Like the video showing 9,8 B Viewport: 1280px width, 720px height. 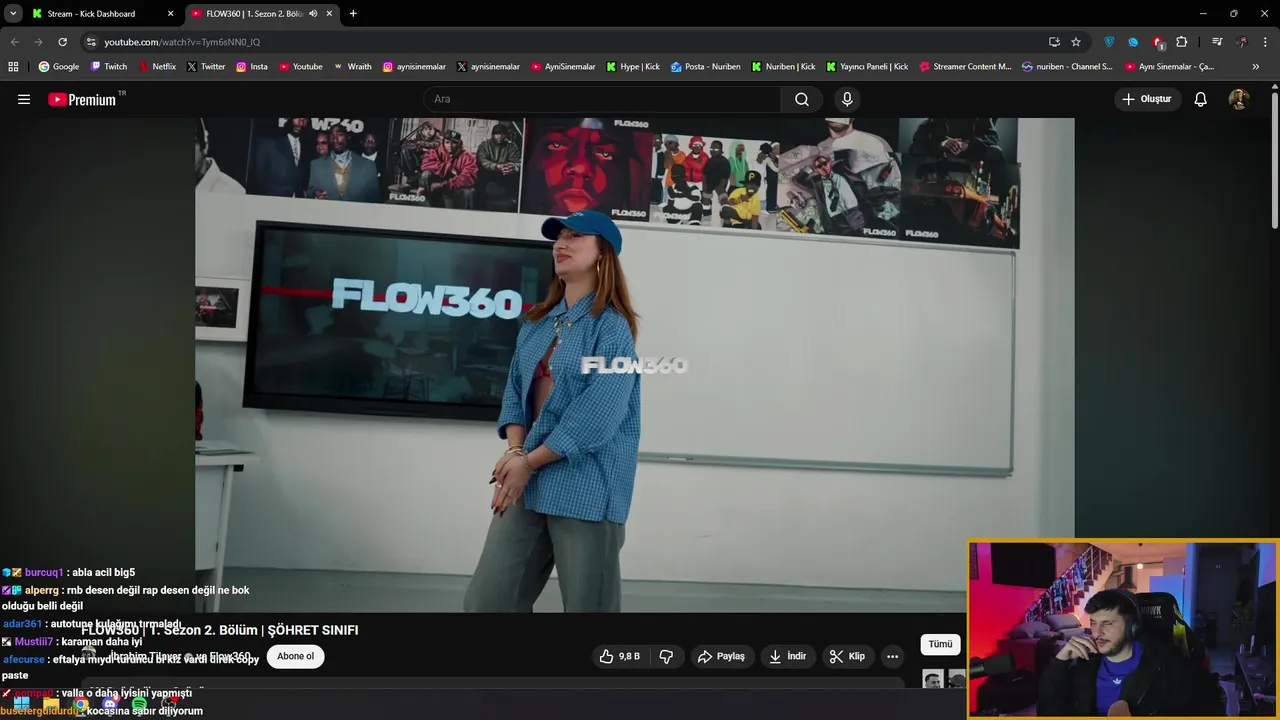(620, 656)
